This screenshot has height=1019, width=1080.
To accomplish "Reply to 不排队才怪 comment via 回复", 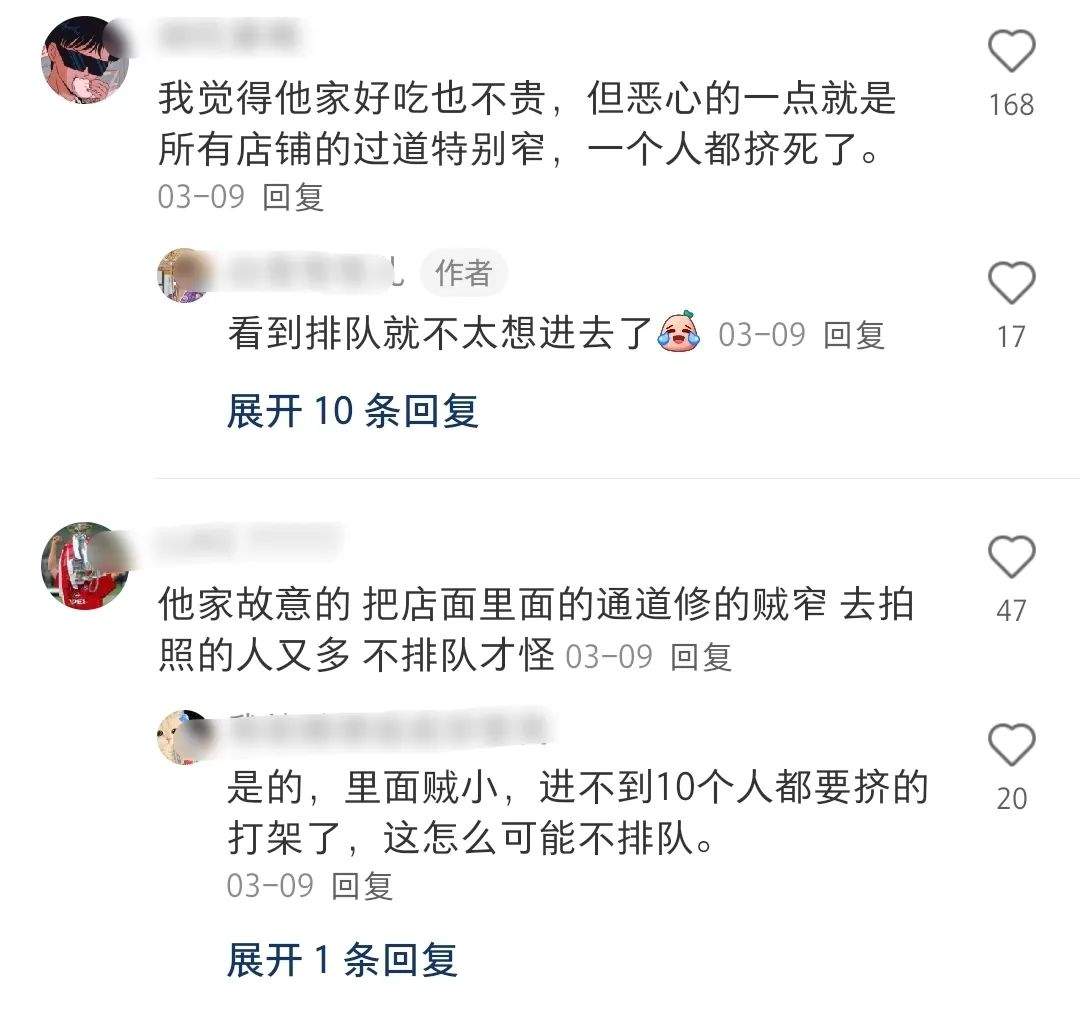I will [x=700, y=657].
